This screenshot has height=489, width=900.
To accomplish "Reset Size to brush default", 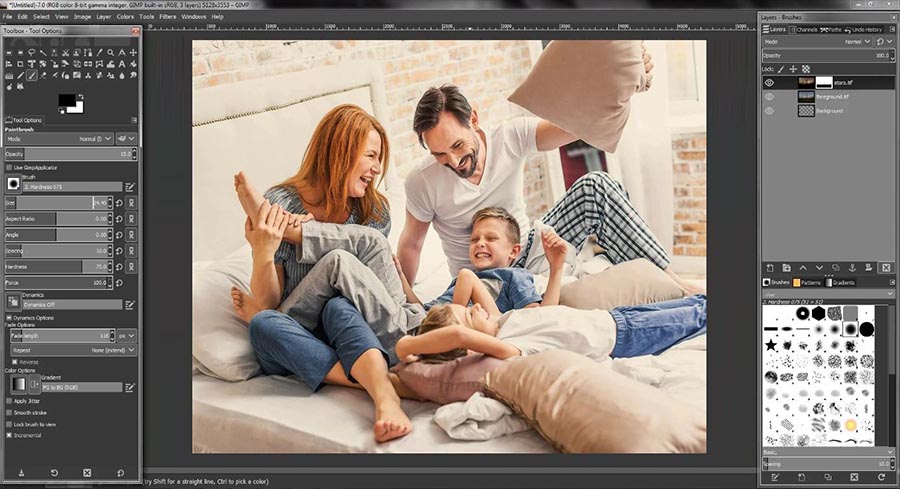I will click(120, 203).
